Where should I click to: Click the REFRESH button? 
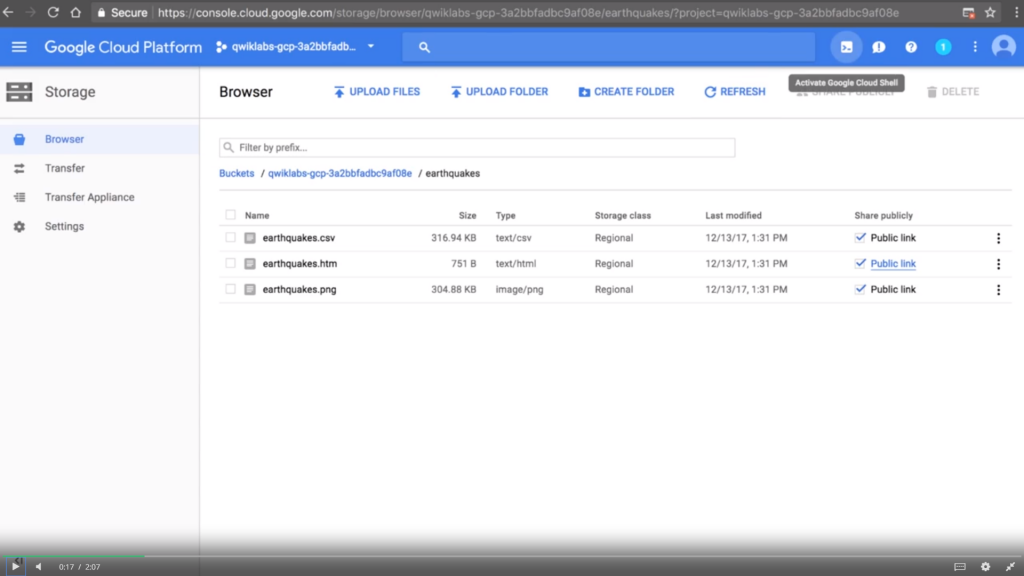pyautogui.click(x=735, y=92)
